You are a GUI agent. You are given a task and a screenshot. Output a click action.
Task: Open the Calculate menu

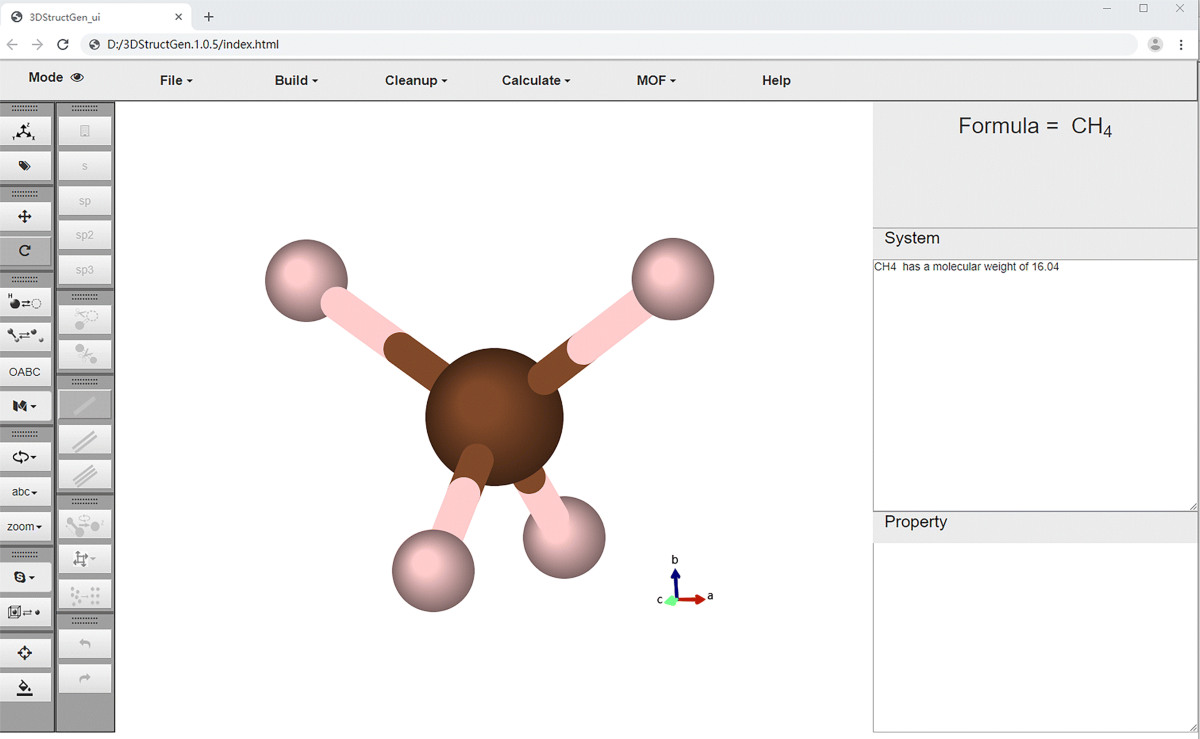tap(536, 81)
